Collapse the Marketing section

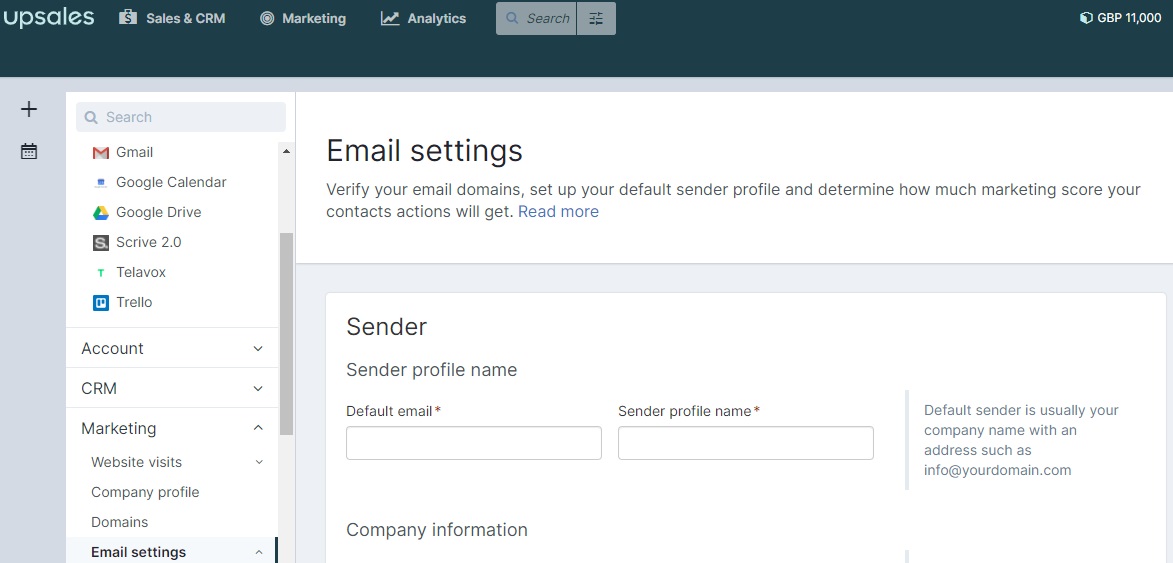click(x=172, y=428)
